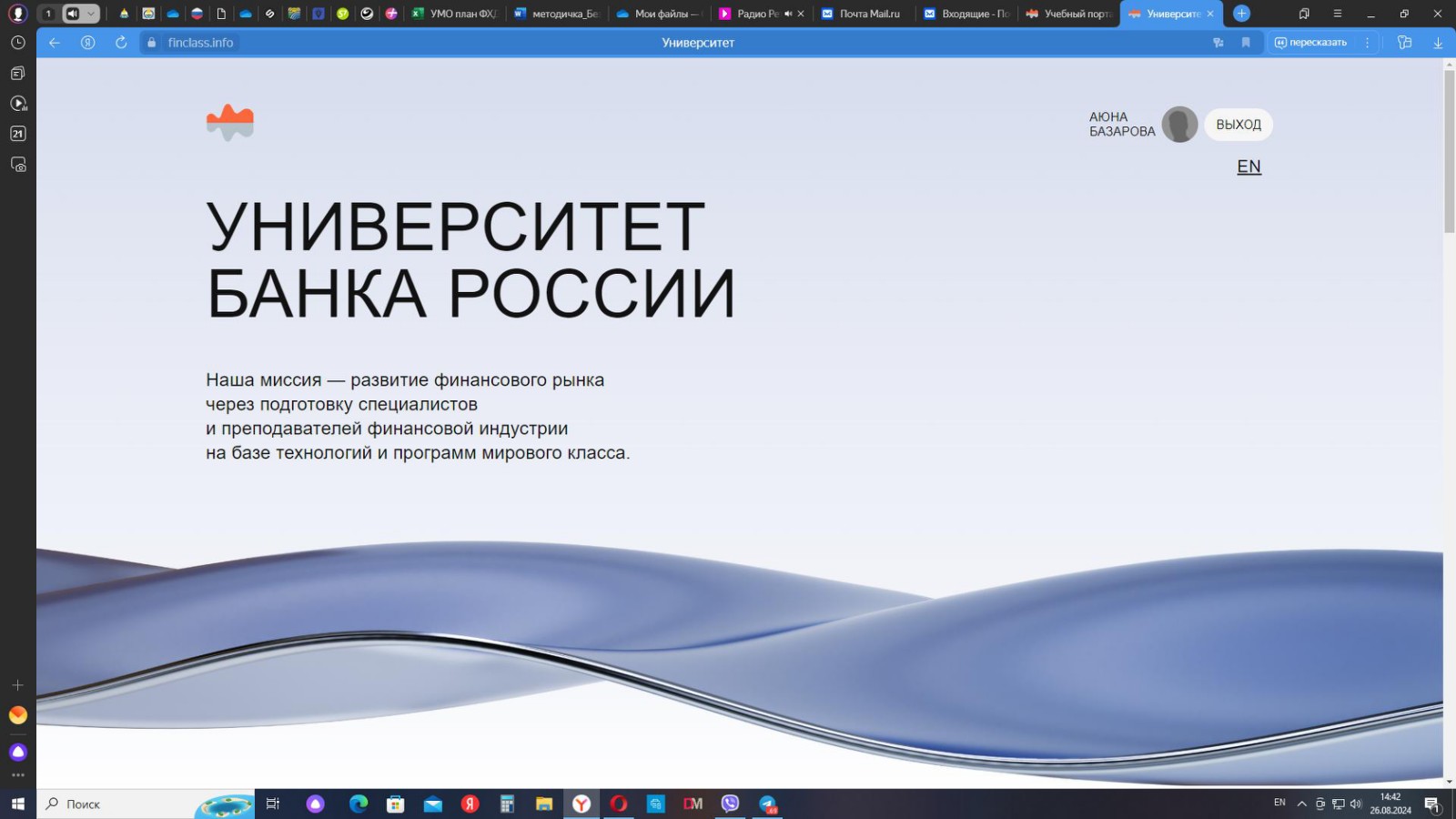Viewport: 1456px width, 819px height.
Task: Click user name АЮНА БАЗАРОВА
Action: [x=1122, y=124]
